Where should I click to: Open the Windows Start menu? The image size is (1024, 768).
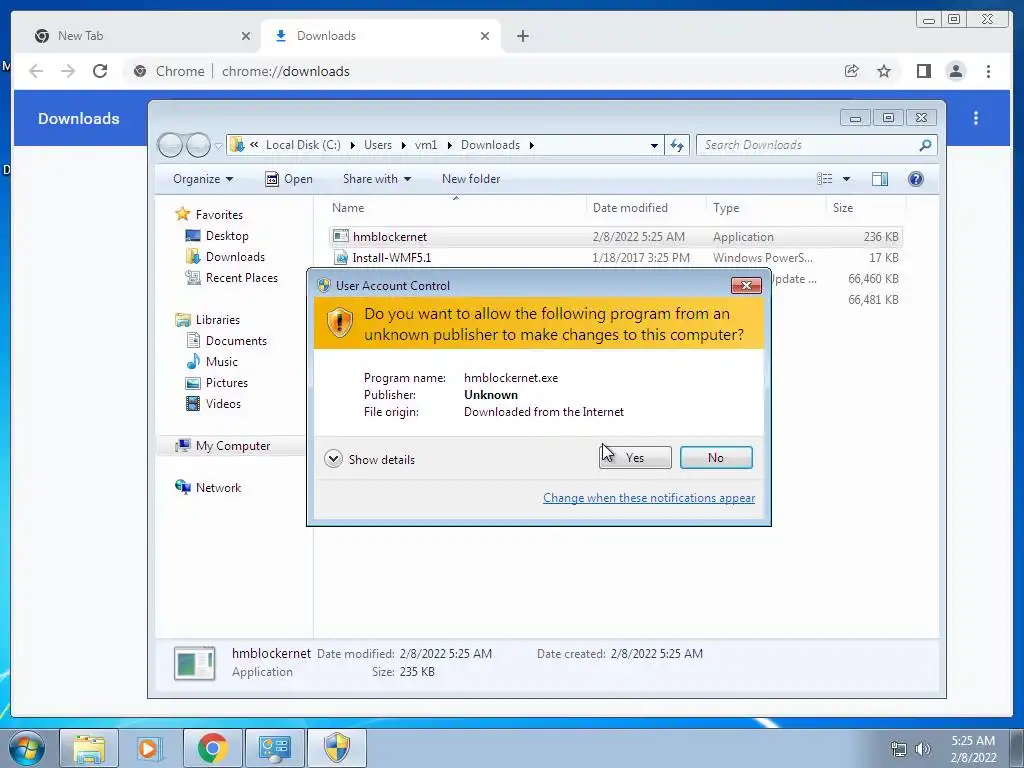pyautogui.click(x=27, y=748)
